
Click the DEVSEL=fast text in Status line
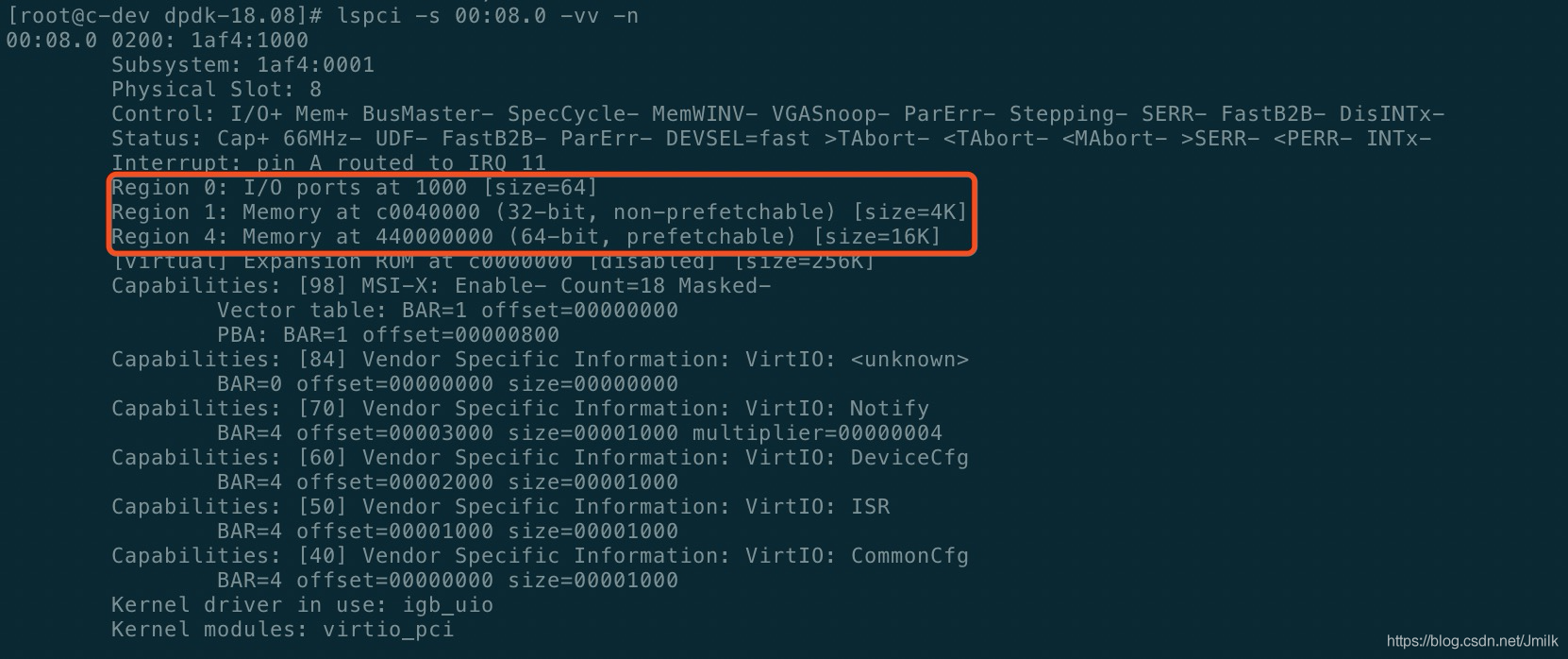[x=738, y=139]
